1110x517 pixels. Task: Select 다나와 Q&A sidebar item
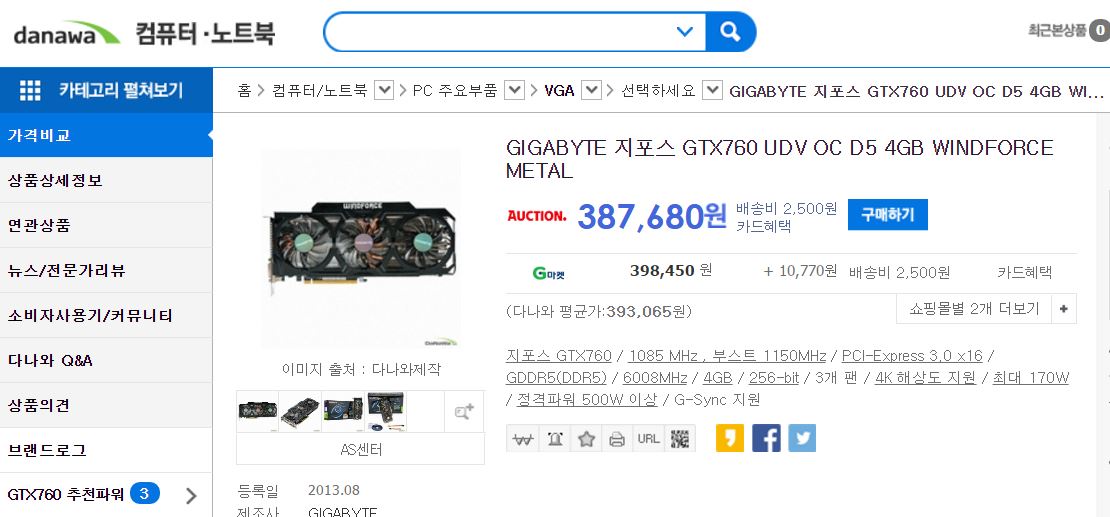click(x=106, y=360)
